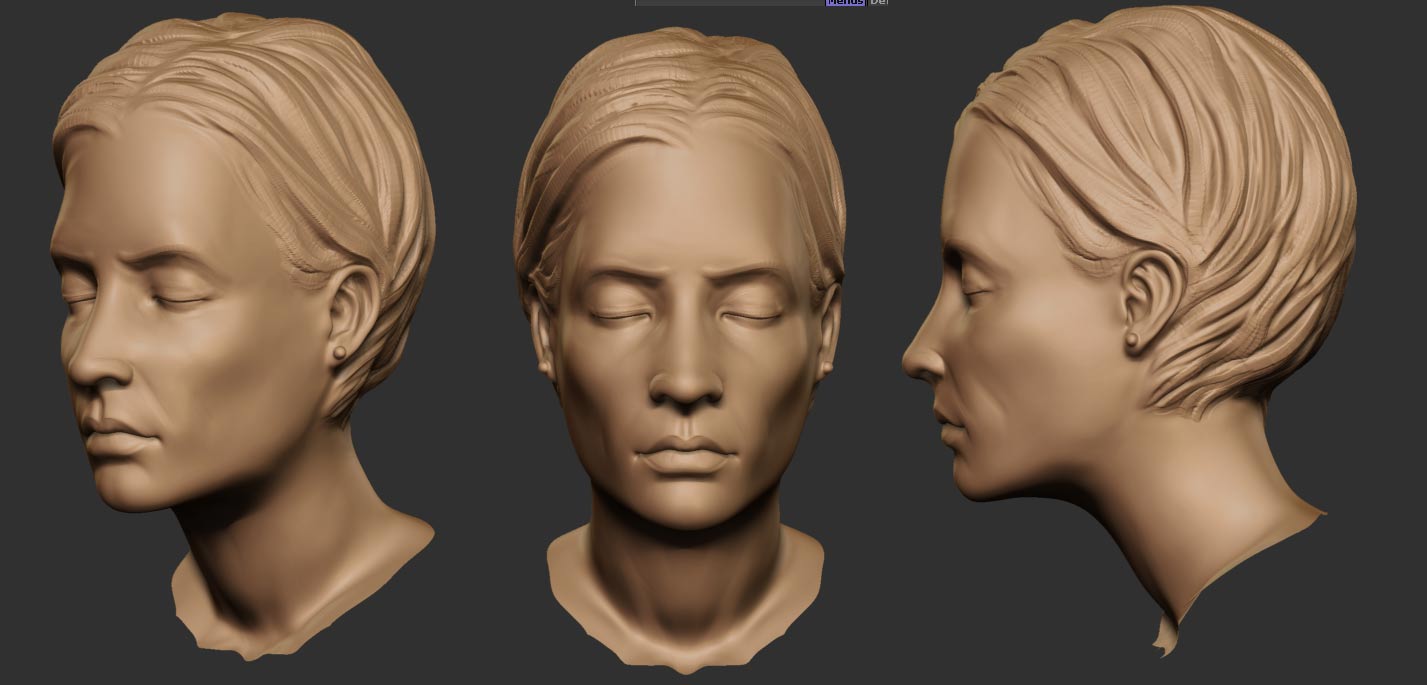Click the nose tip of the profile head

[910, 362]
